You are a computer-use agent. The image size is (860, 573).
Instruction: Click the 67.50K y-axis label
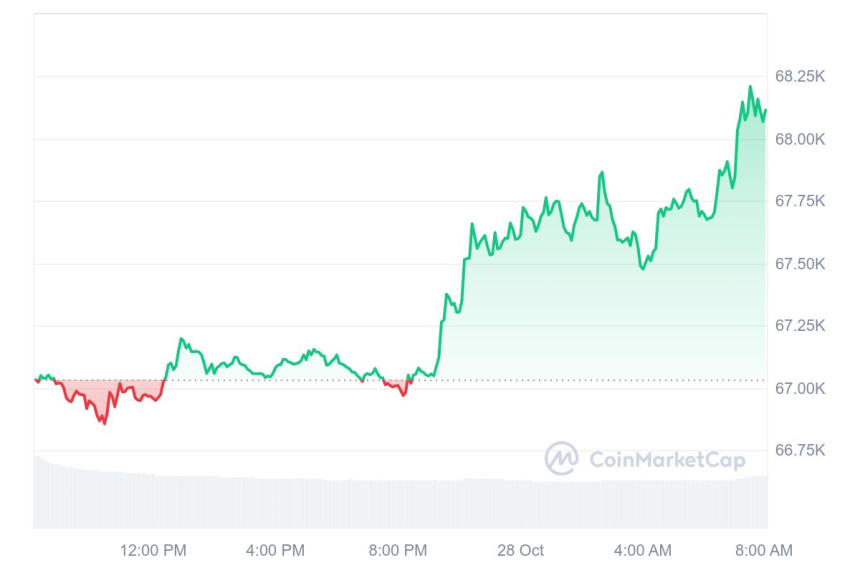800,264
